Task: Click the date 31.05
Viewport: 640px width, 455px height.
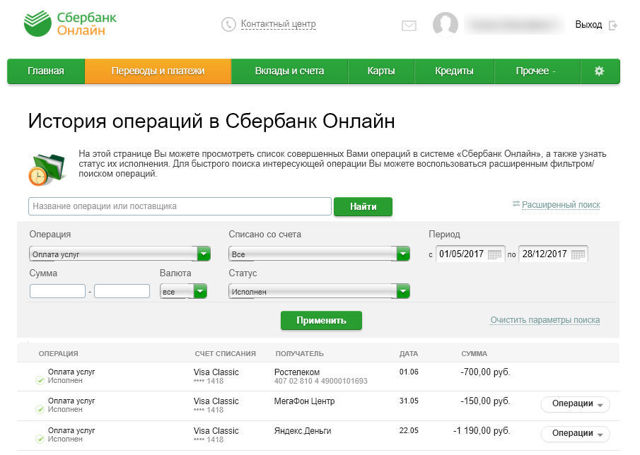Action: point(409,401)
